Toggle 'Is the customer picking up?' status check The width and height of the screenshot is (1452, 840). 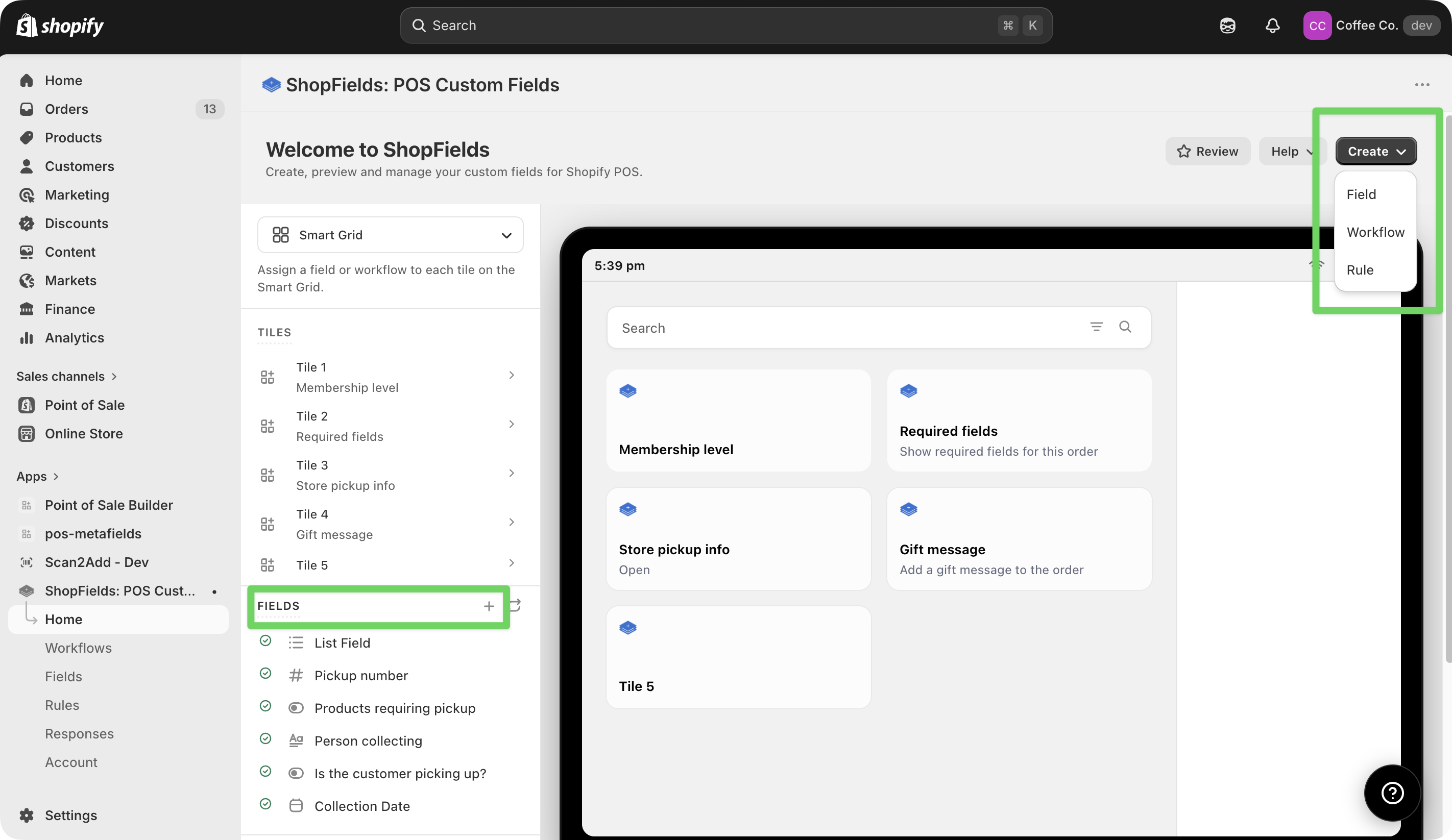click(265, 772)
